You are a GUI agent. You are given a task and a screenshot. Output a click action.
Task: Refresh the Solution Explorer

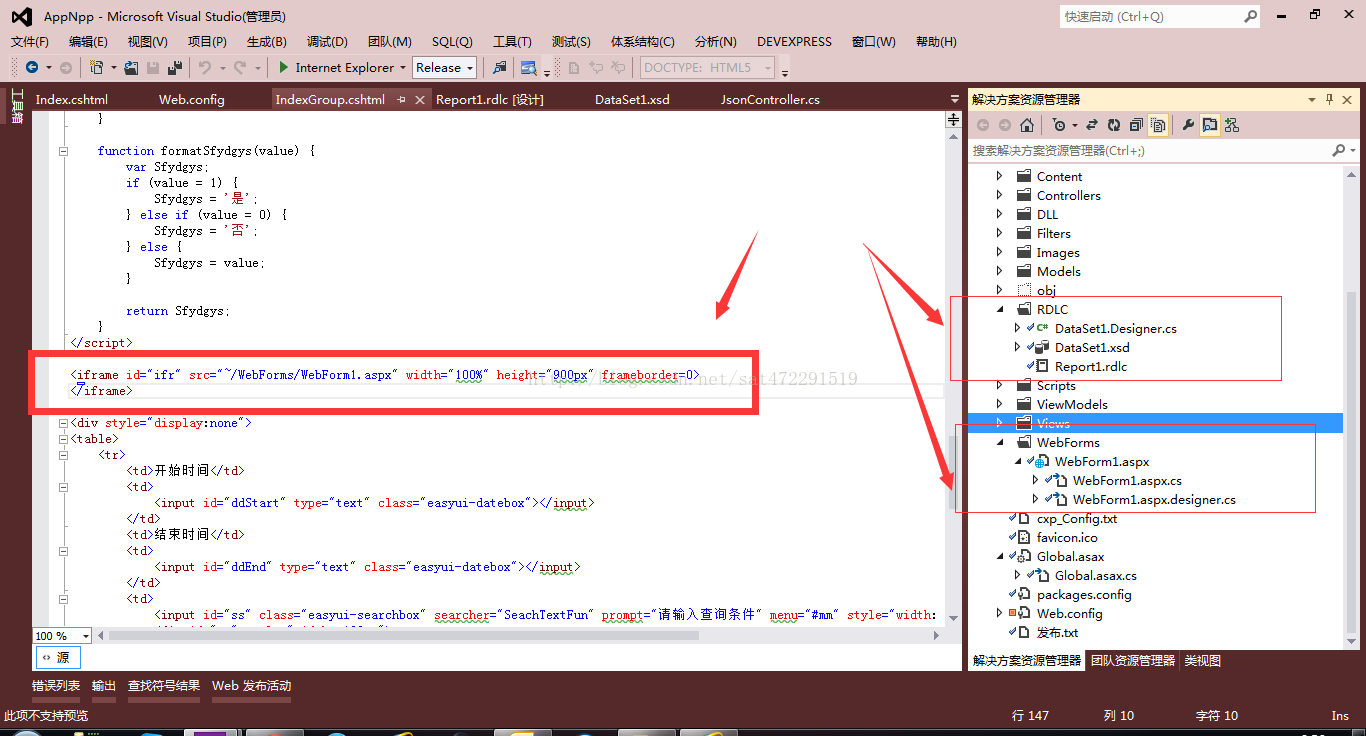click(1114, 125)
